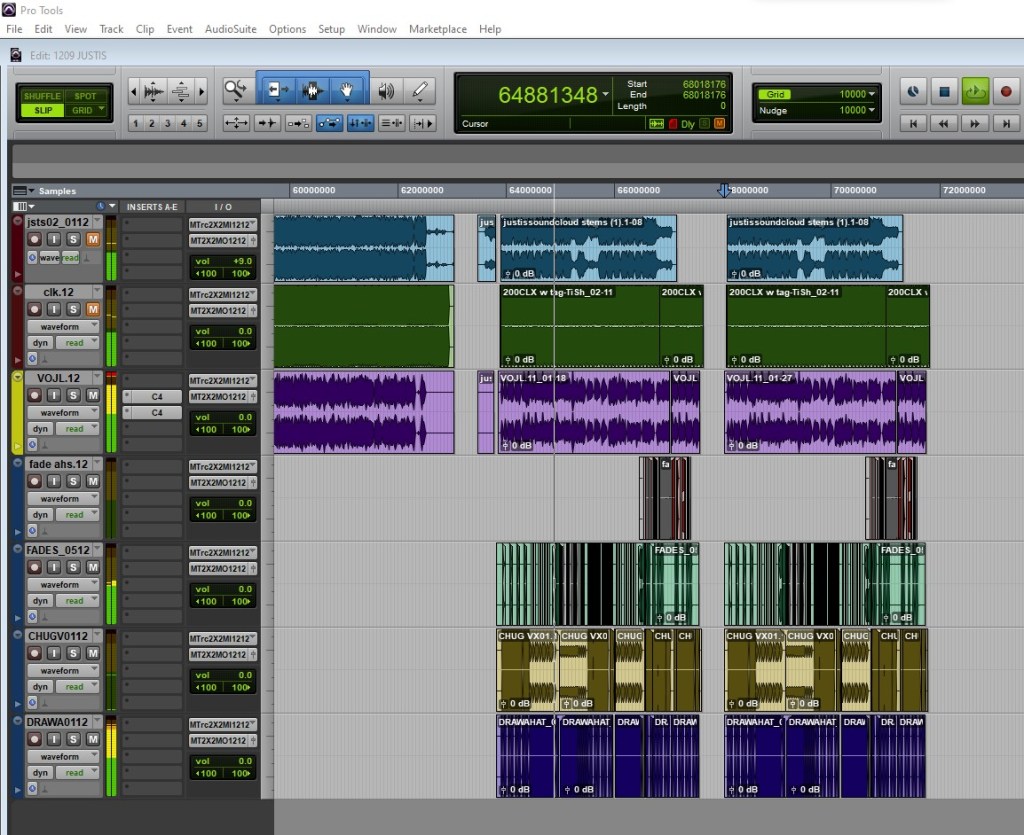Select the Trim tool
The height and width of the screenshot is (835, 1024).
coord(277,91)
